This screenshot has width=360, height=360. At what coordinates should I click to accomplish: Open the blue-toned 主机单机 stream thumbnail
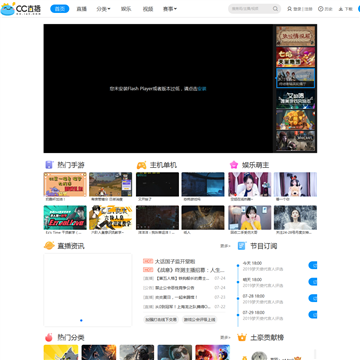(203, 184)
